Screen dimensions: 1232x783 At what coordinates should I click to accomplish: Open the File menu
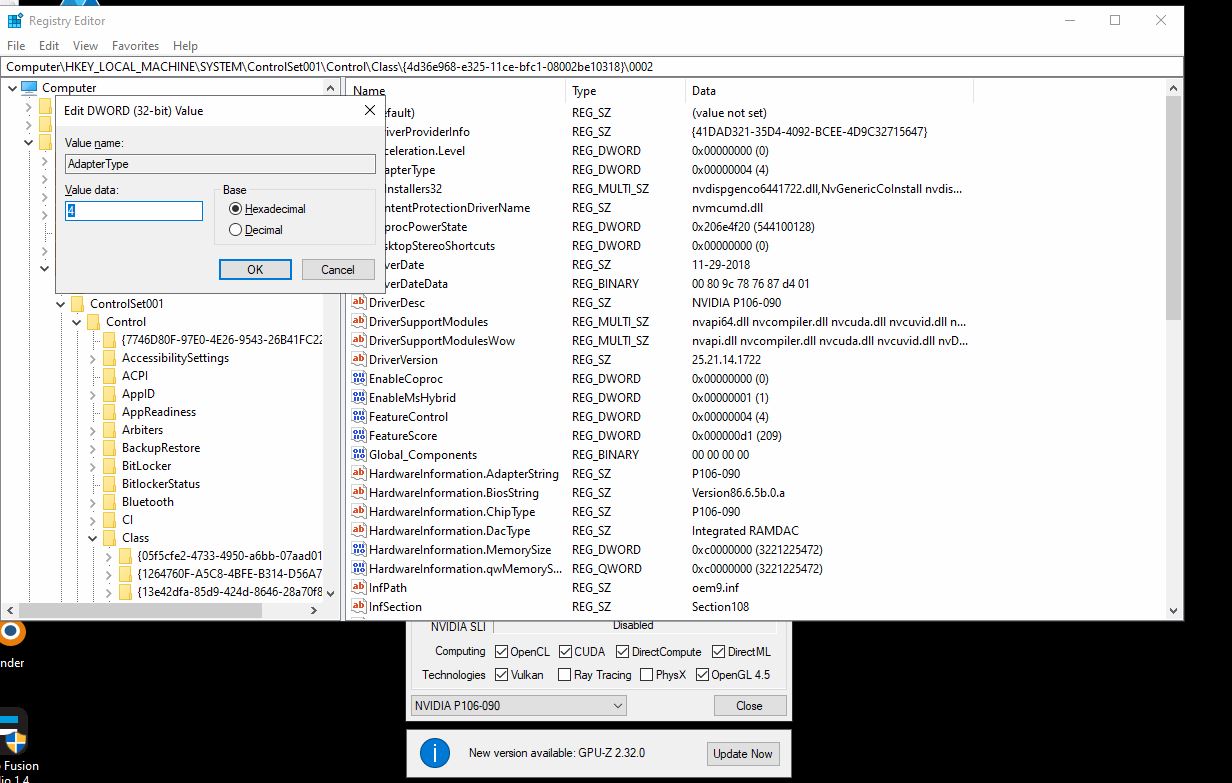point(16,46)
